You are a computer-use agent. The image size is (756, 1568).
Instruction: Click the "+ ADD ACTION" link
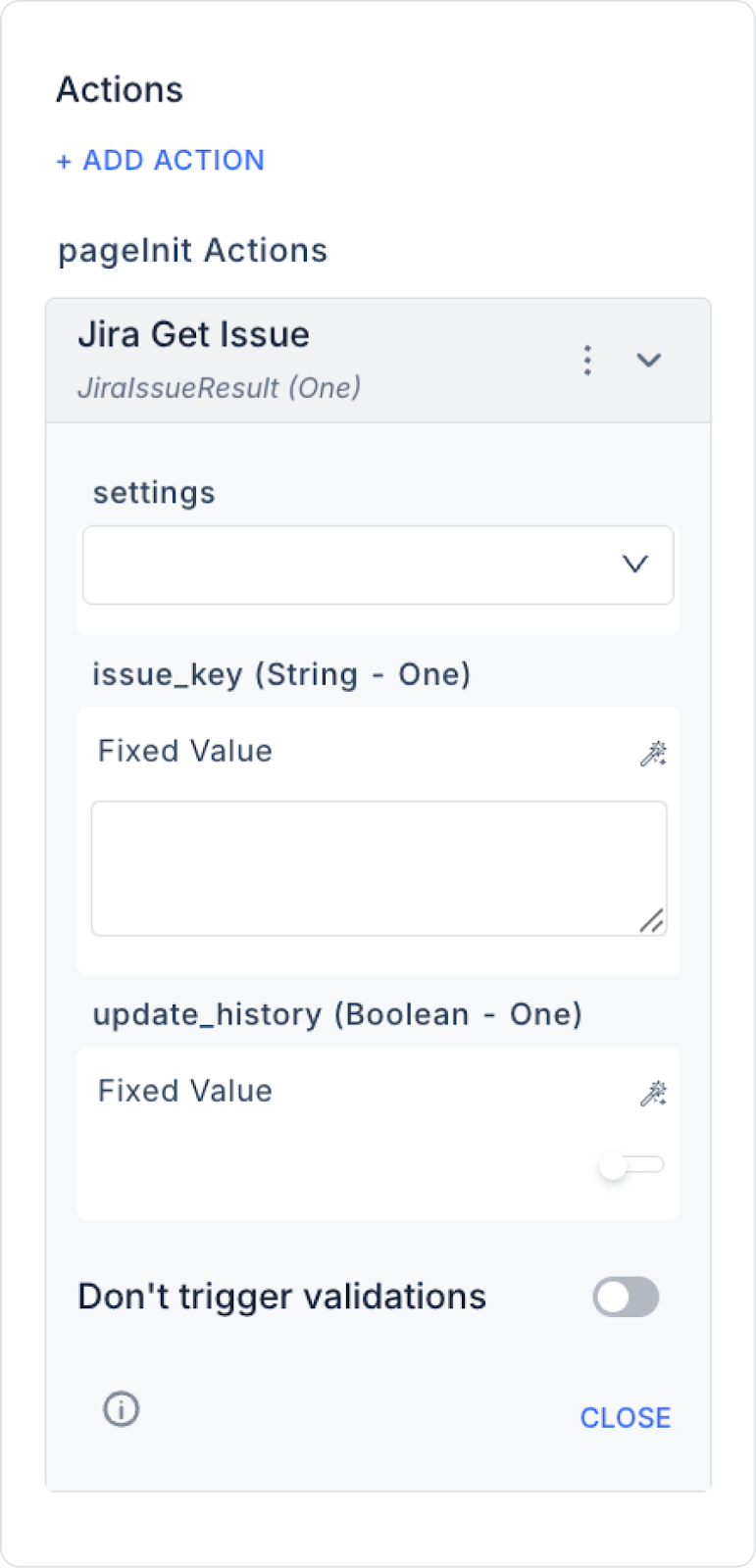point(161,160)
